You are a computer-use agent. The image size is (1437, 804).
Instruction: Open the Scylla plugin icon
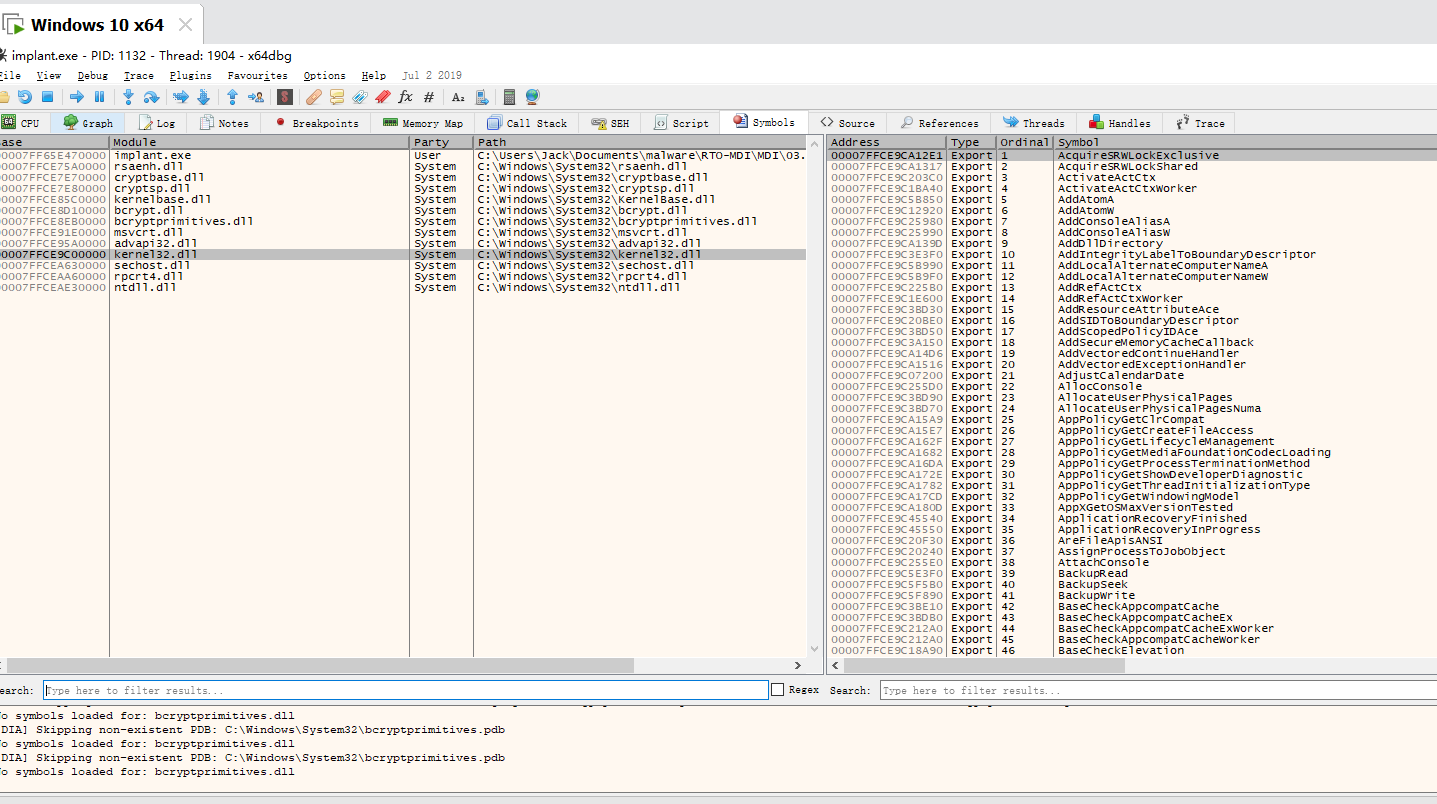(285, 97)
